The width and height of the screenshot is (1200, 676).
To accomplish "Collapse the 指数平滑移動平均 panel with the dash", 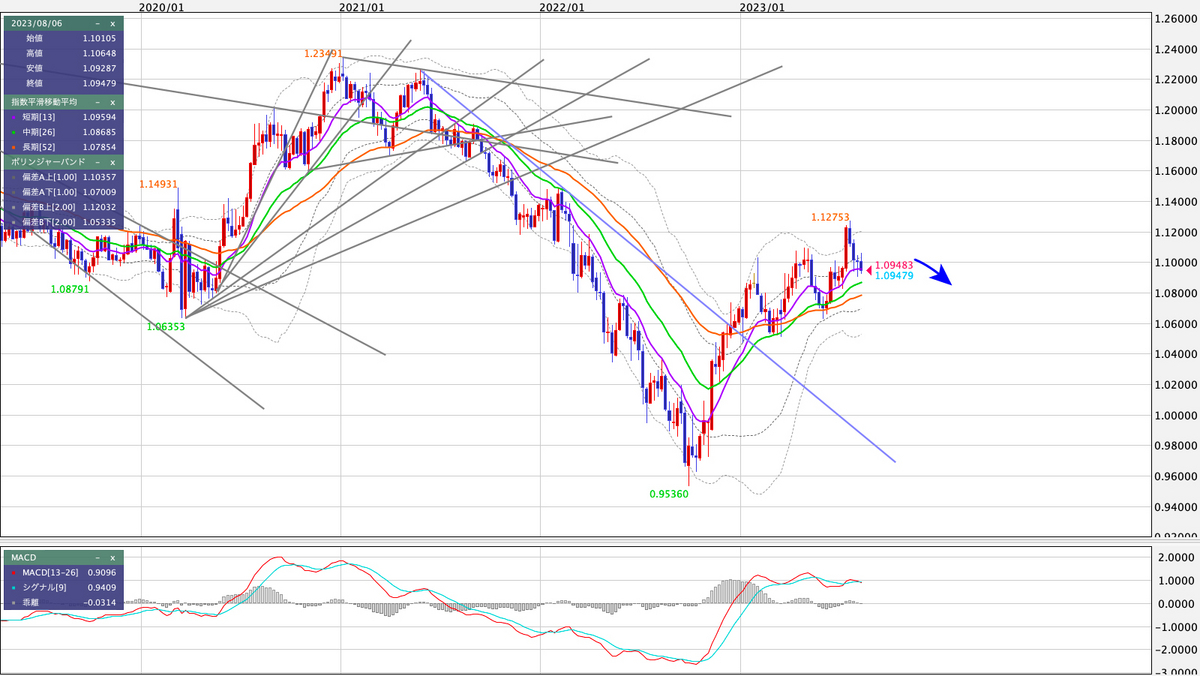I will [97, 101].
